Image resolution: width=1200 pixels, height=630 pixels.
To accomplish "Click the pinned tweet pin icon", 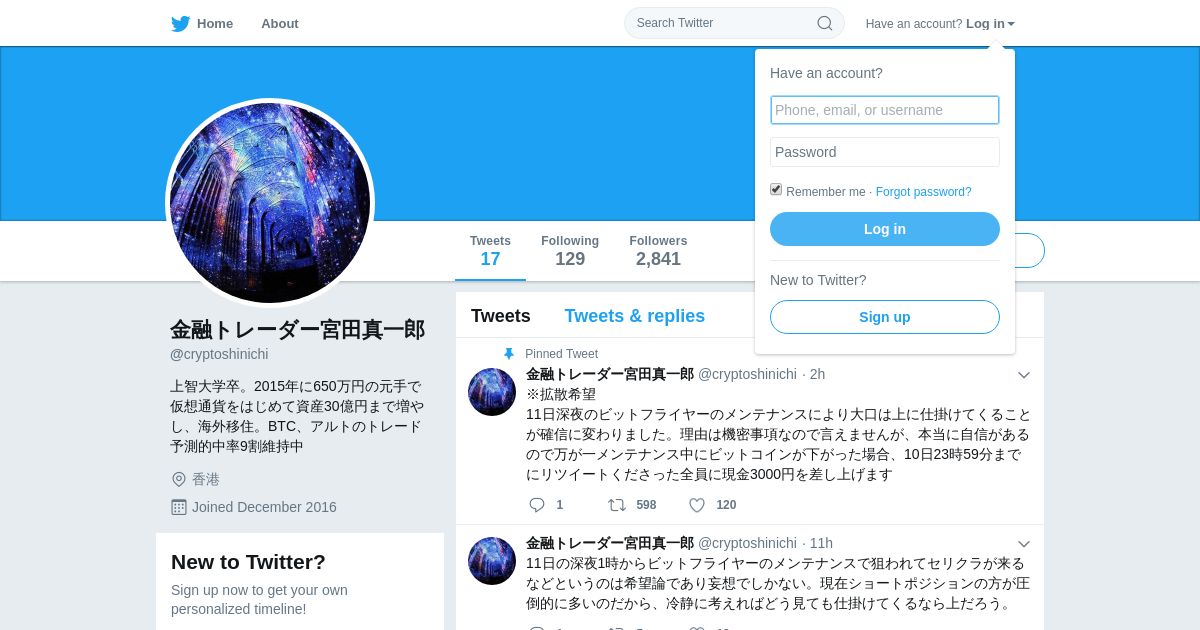I will (x=508, y=354).
